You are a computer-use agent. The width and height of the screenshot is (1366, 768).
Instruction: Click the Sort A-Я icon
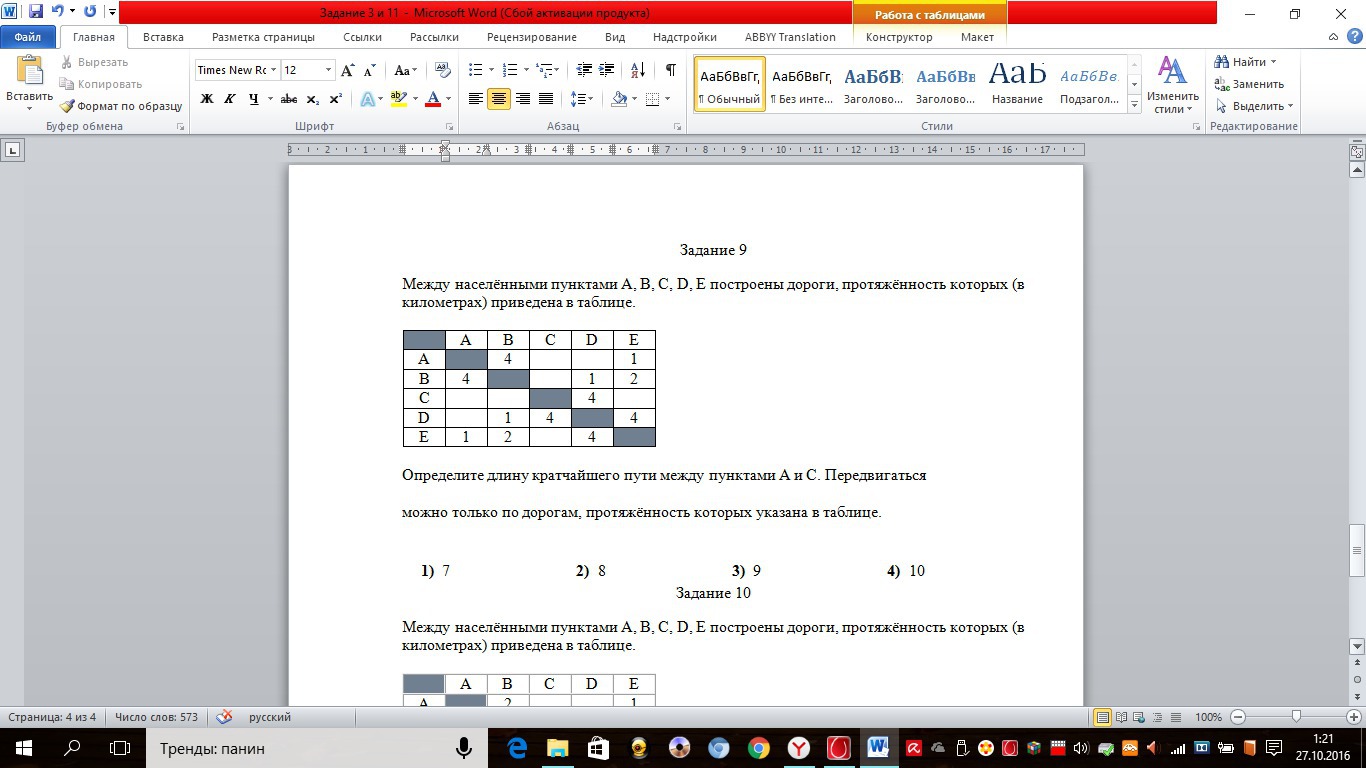click(637, 70)
